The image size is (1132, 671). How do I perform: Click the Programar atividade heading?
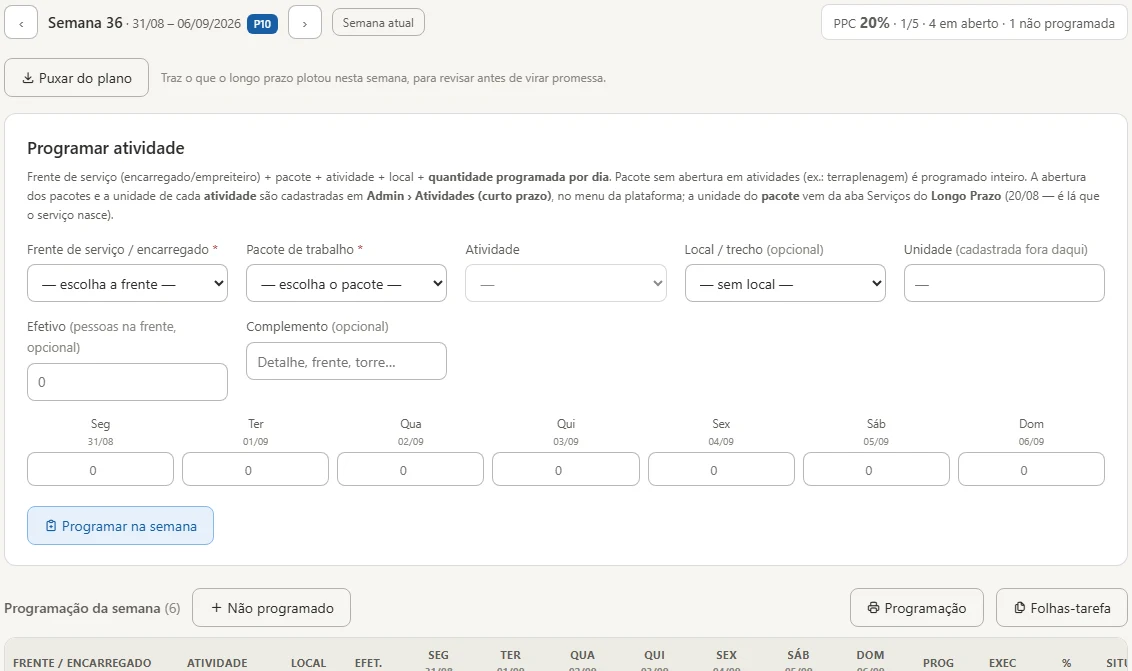pyautogui.click(x=106, y=148)
